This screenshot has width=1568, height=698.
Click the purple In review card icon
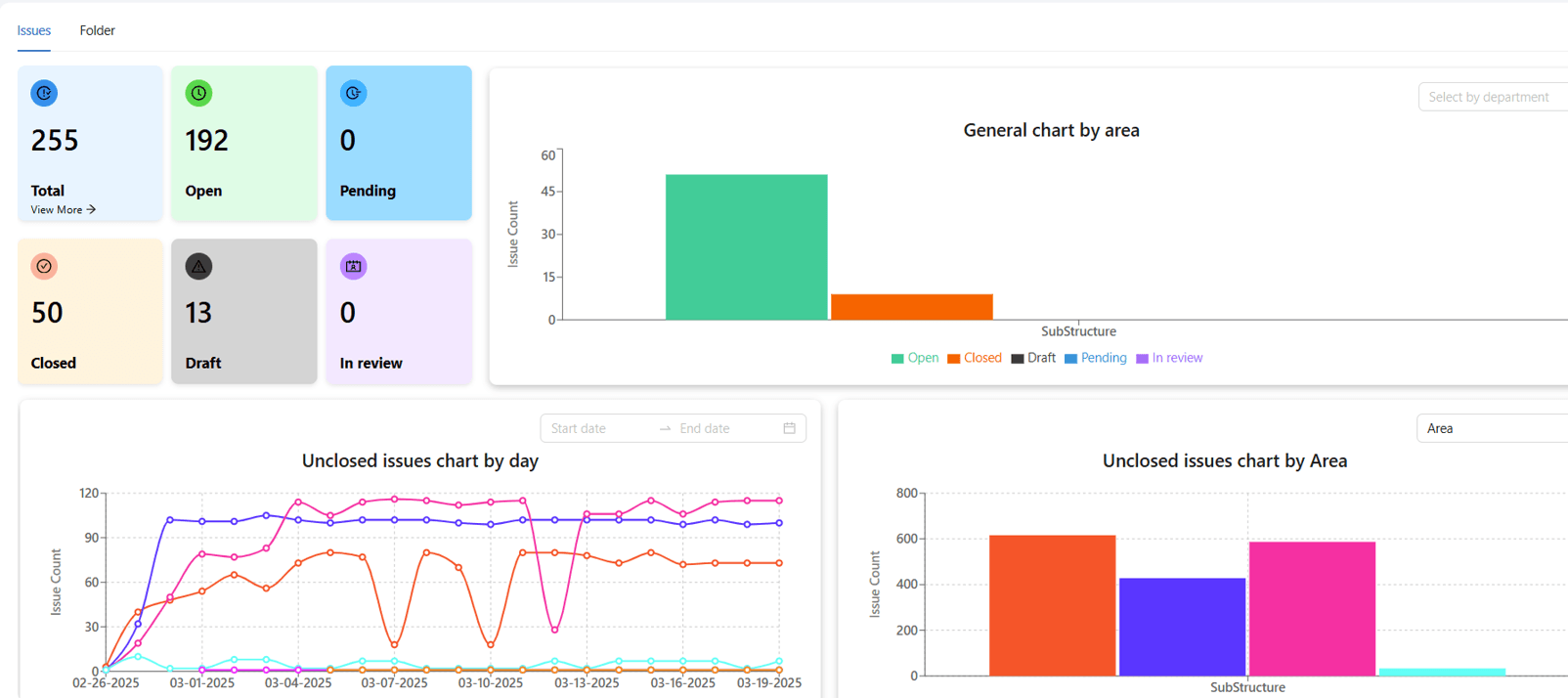tap(353, 266)
